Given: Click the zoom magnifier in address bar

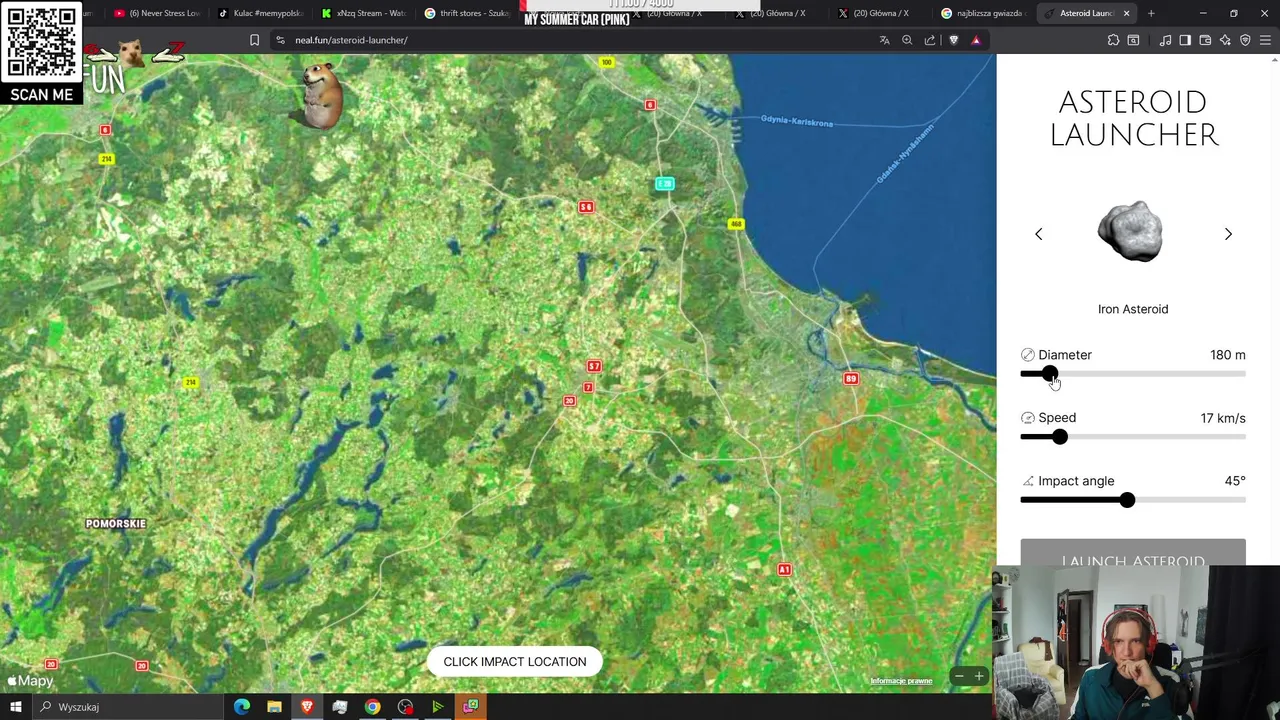Looking at the screenshot, I should tap(907, 40).
